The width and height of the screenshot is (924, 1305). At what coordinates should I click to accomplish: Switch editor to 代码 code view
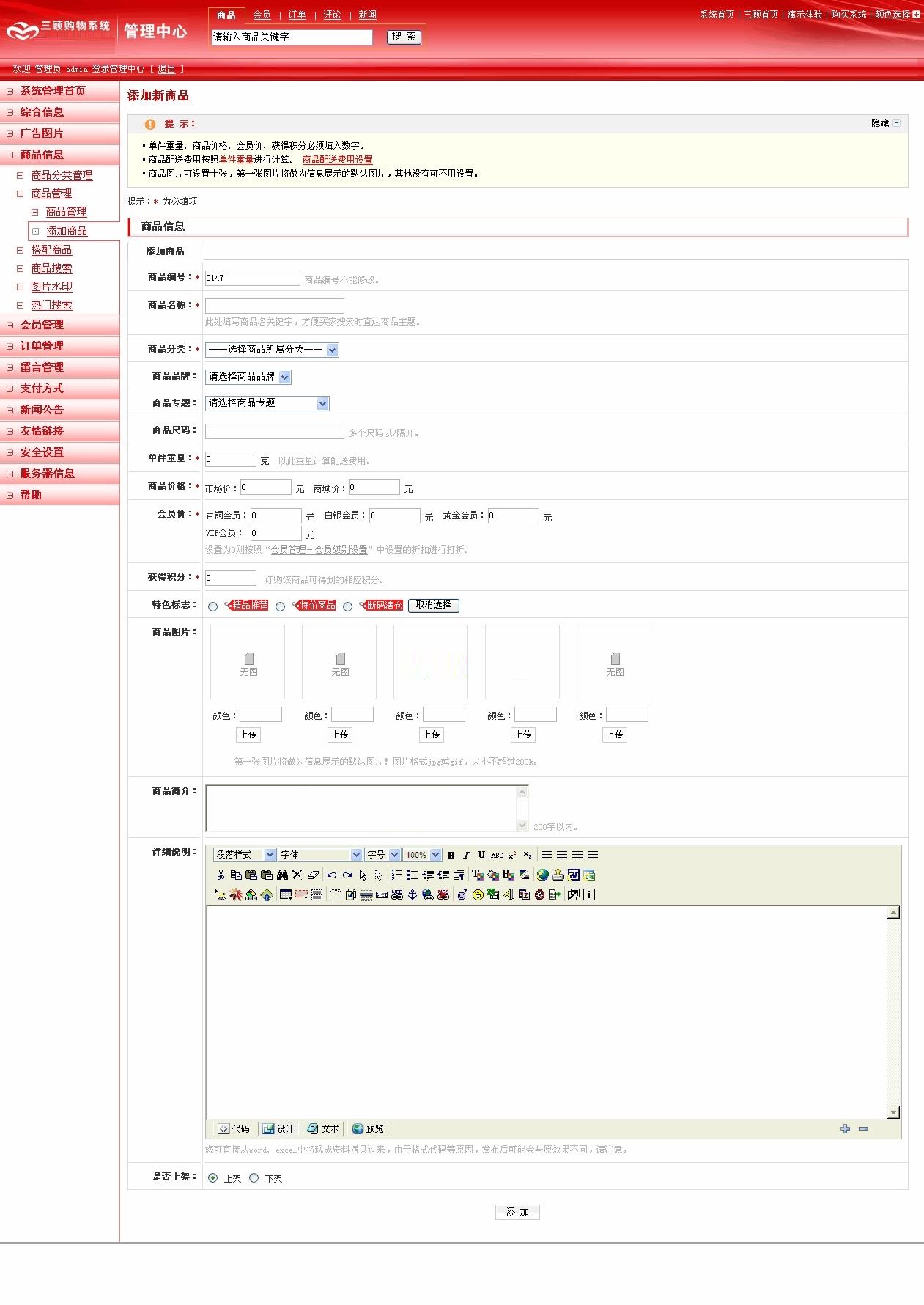(x=234, y=1129)
